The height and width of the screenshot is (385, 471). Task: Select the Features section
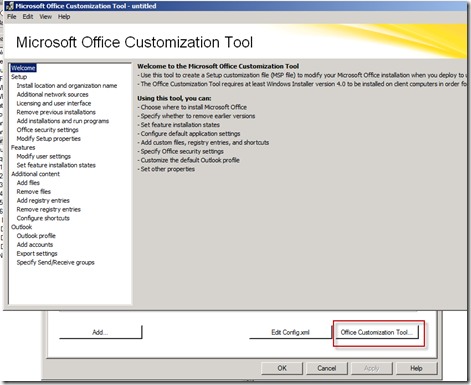coord(23,147)
